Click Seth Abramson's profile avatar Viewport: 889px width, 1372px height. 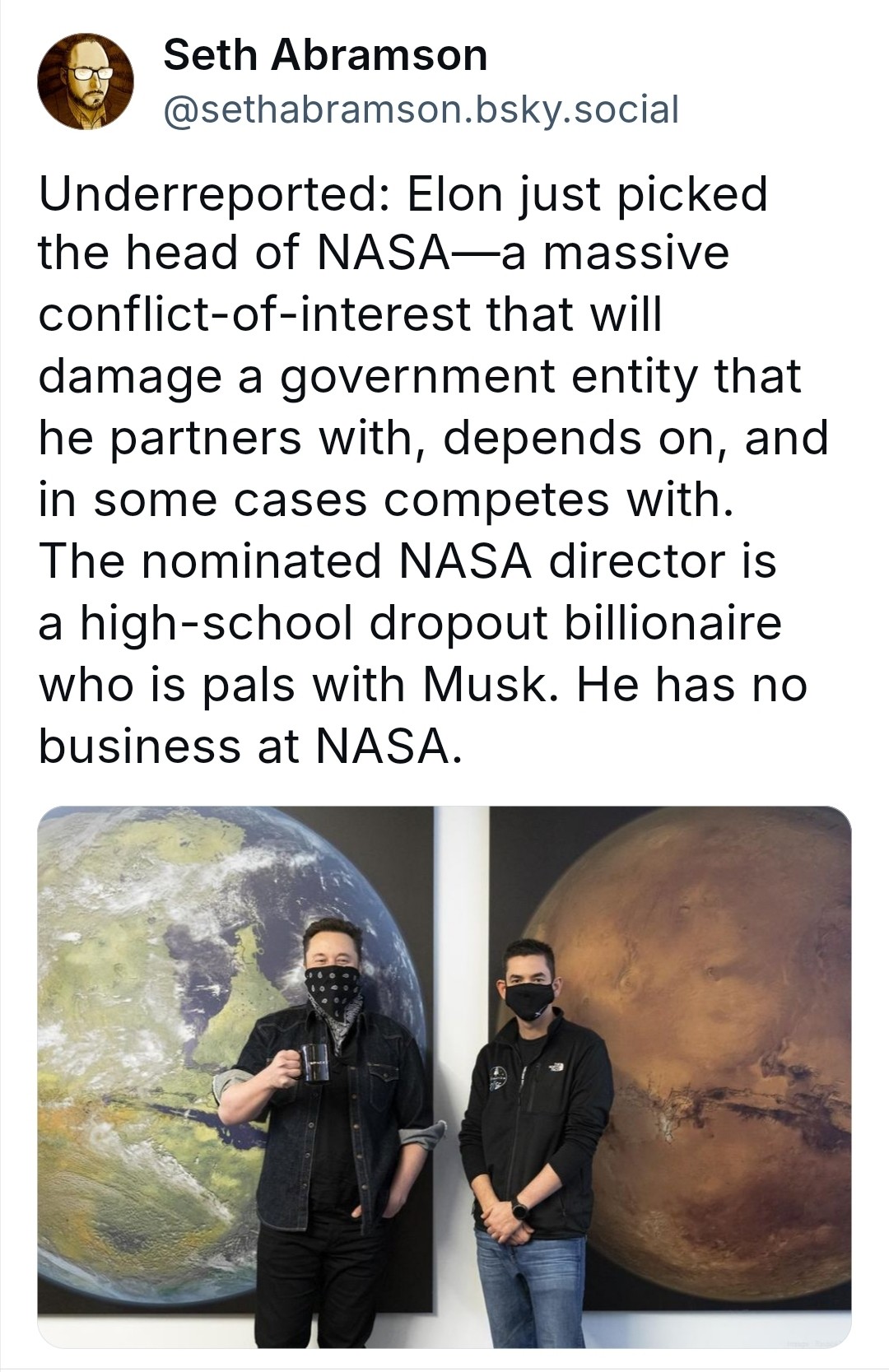86,82
